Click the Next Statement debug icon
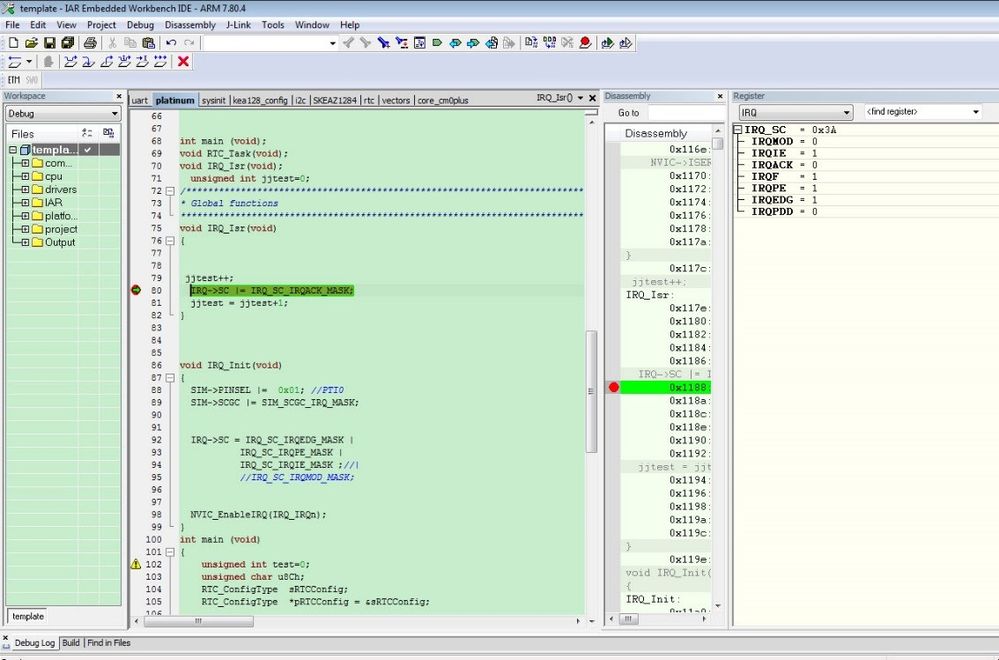 [x=124, y=62]
